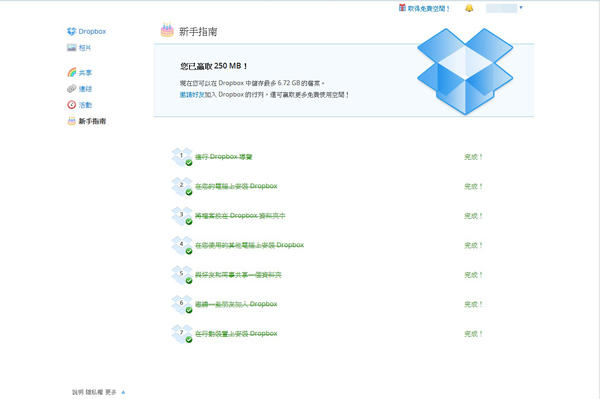Open step 3 put files in Dropbox folder link
600x399 pixels.
point(240,216)
